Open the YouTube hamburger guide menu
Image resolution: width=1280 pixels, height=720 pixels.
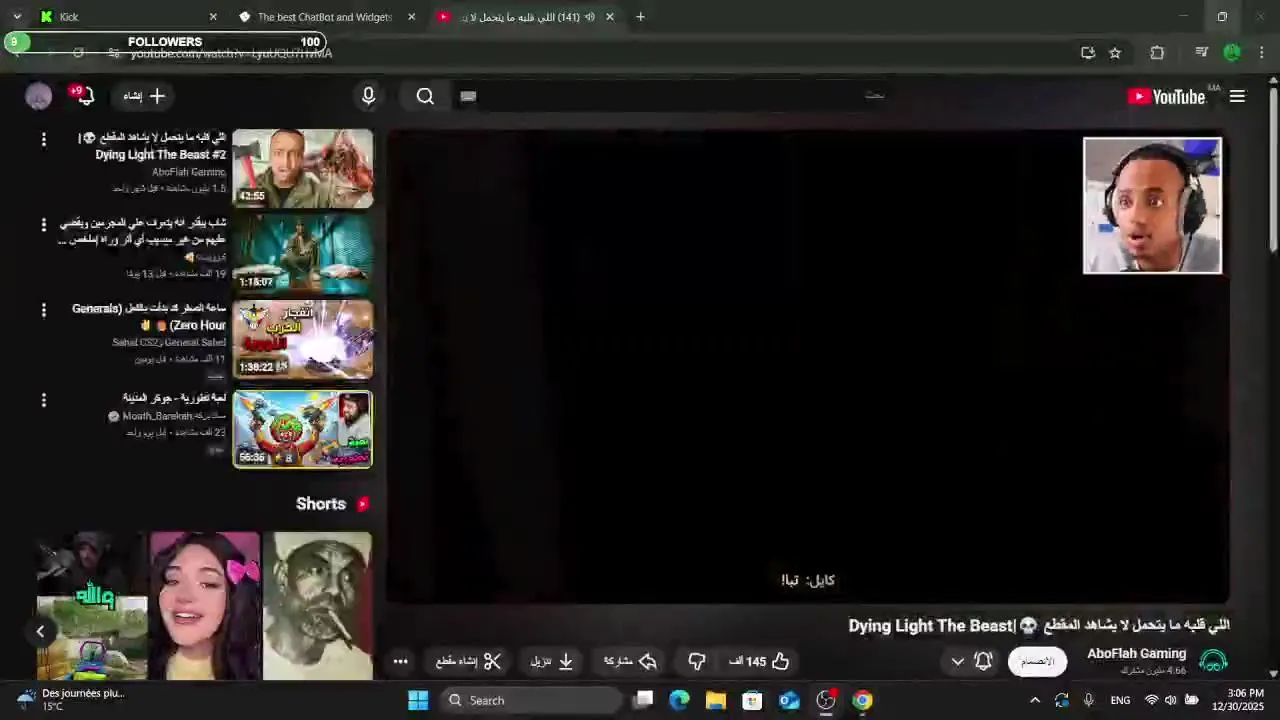click(1237, 96)
